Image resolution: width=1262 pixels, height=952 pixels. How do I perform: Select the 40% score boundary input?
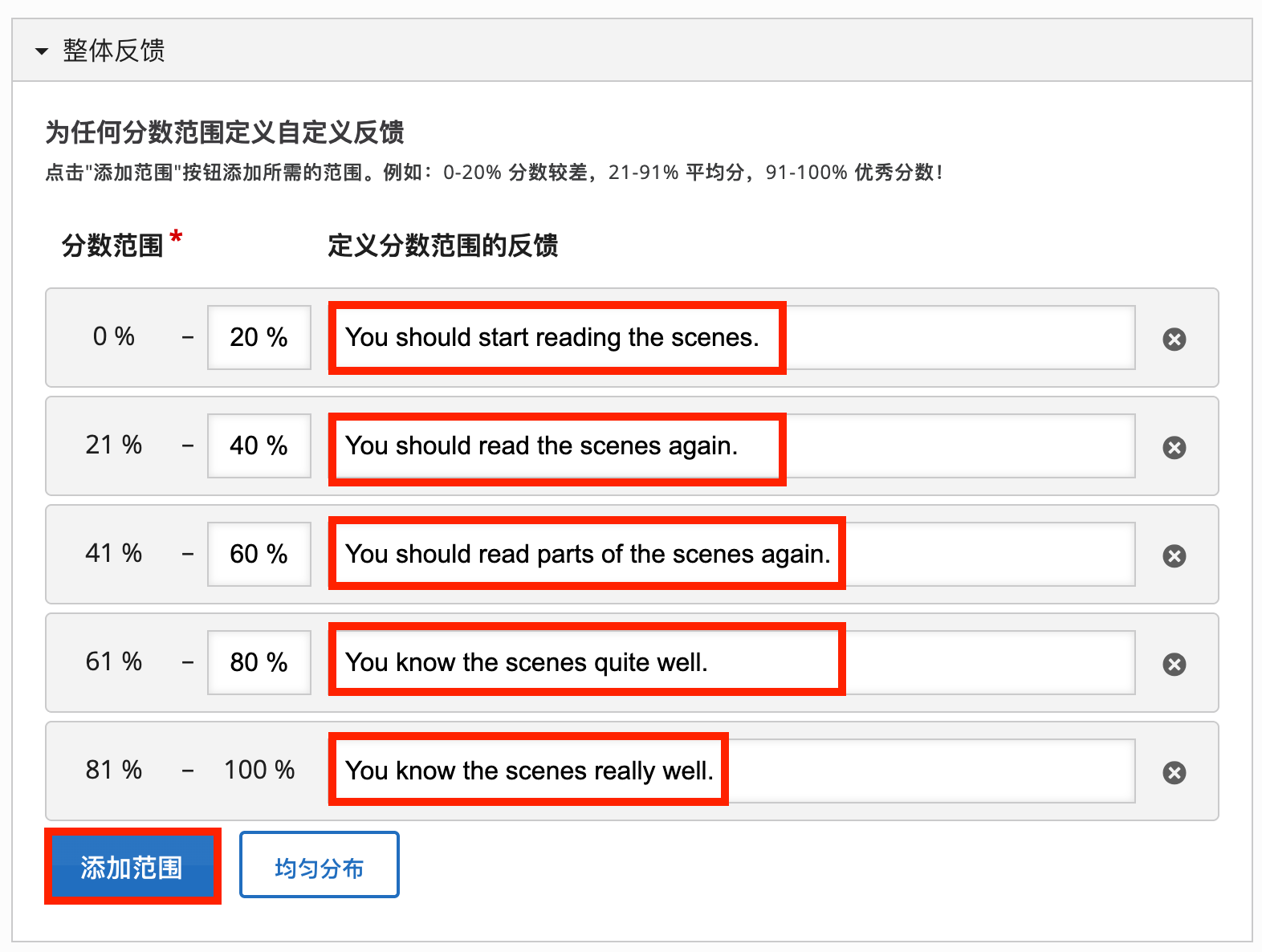259,446
